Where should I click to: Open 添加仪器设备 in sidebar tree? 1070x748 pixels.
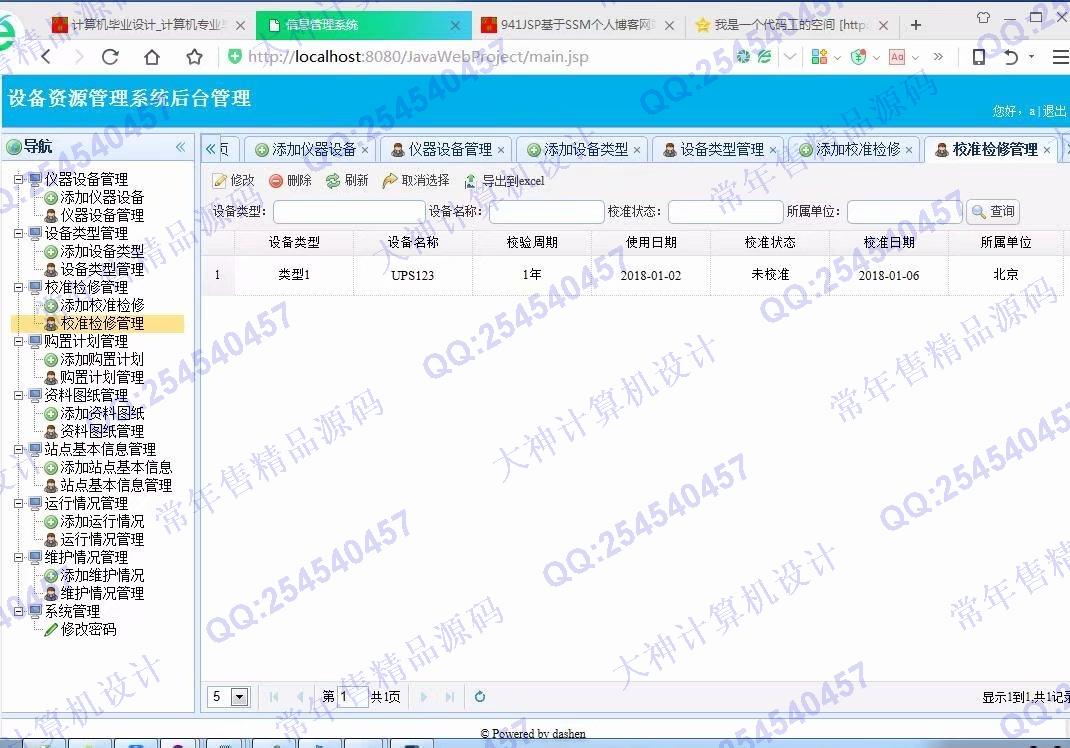pyautogui.click(x=102, y=198)
